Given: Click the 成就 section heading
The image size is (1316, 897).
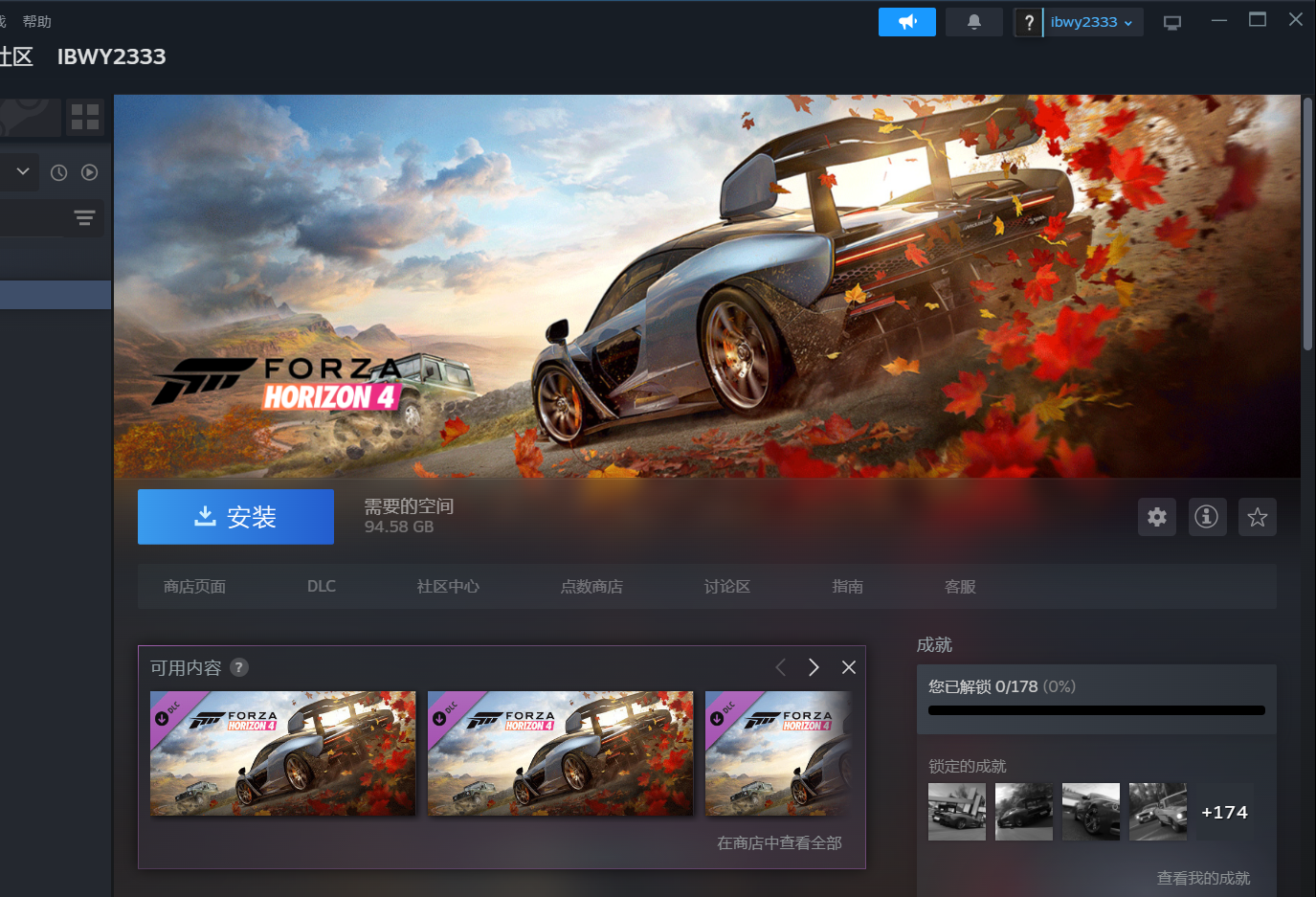Looking at the screenshot, I should (x=934, y=645).
